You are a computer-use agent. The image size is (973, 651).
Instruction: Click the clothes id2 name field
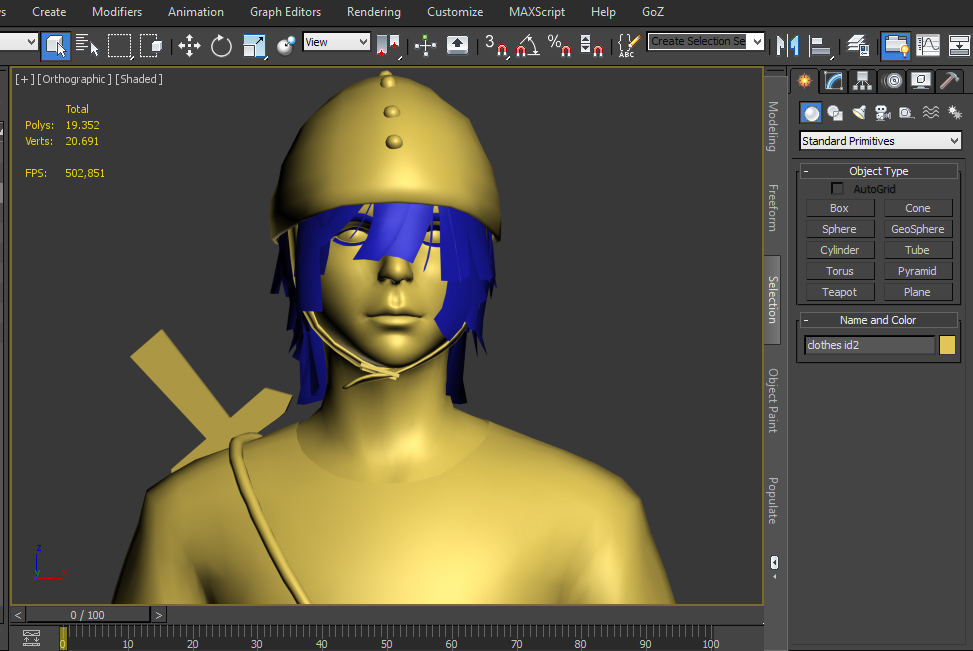869,345
